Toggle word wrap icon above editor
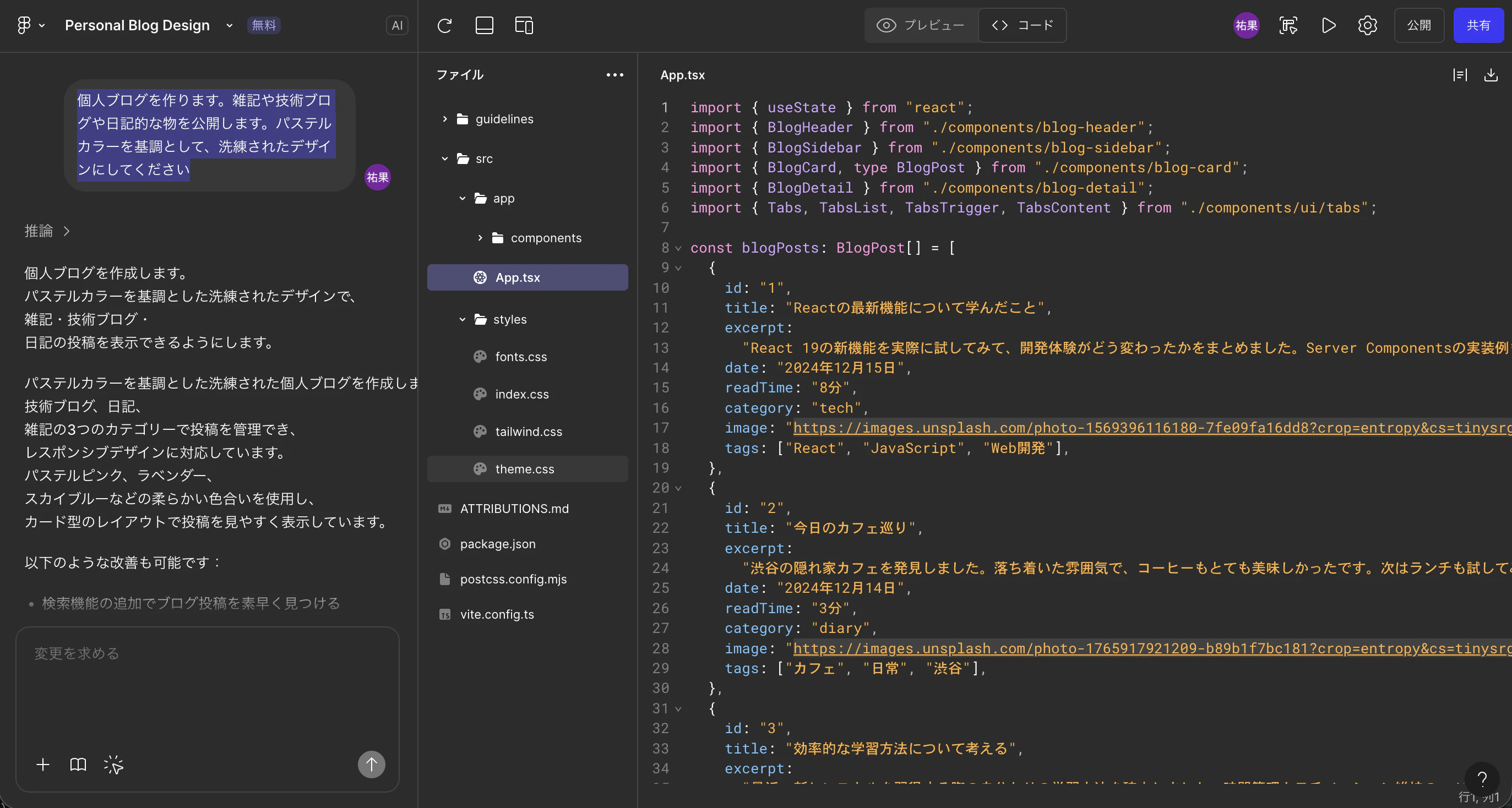This screenshot has height=808, width=1512. point(1460,74)
